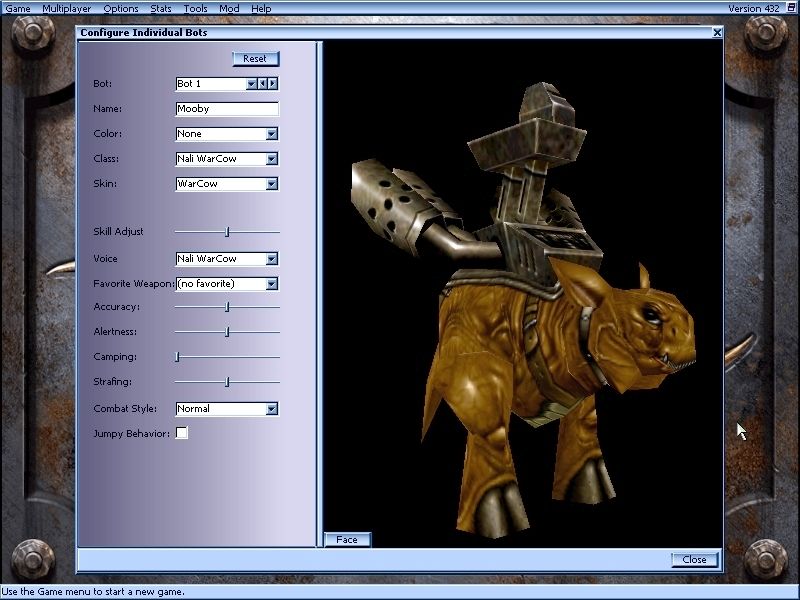Open the Voice dropdown
Image resolution: width=800 pixels, height=600 pixels.
pyautogui.click(x=271, y=259)
